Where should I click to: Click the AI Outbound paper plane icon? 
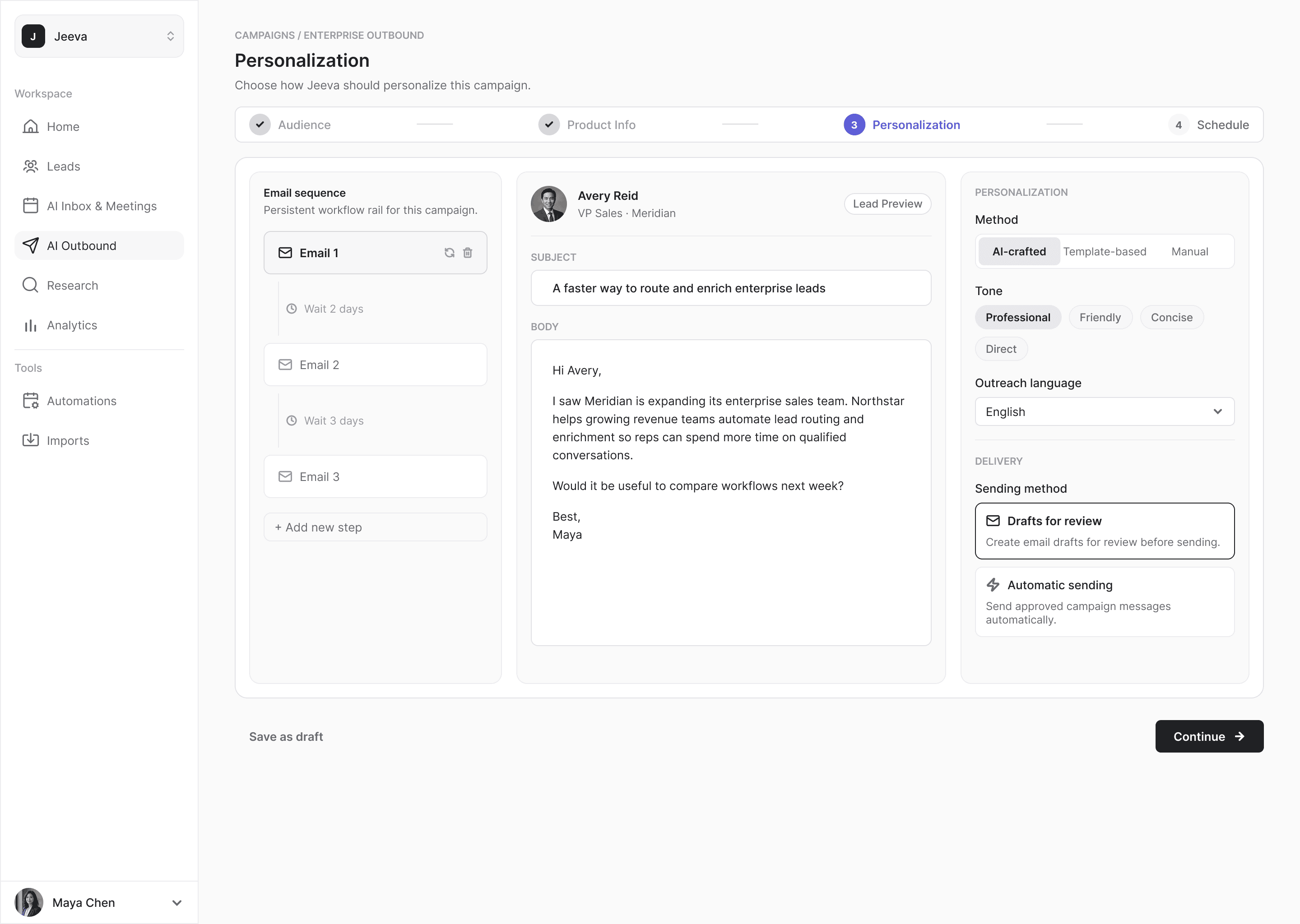pos(31,245)
